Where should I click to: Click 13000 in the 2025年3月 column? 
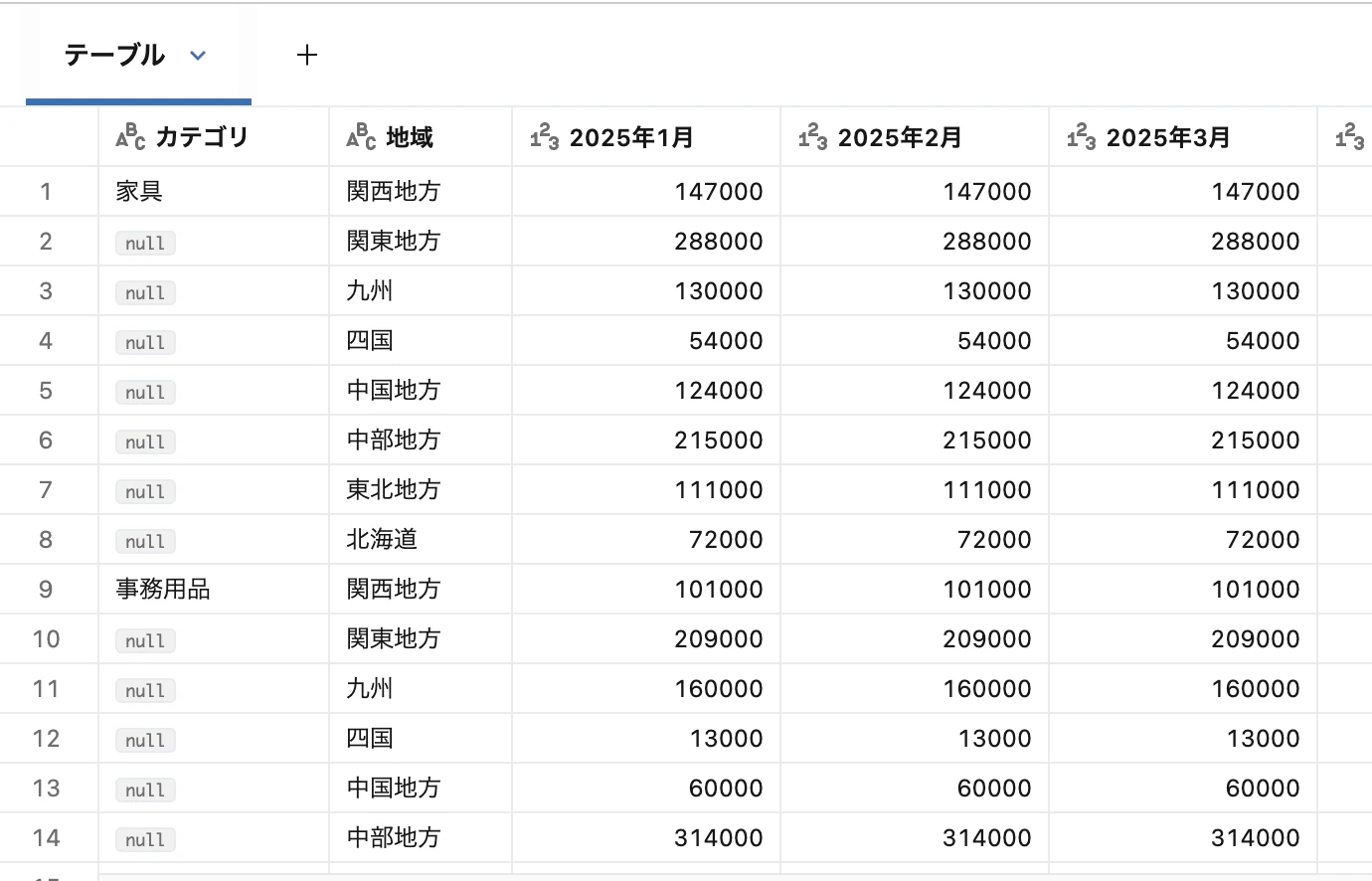(x=1183, y=738)
